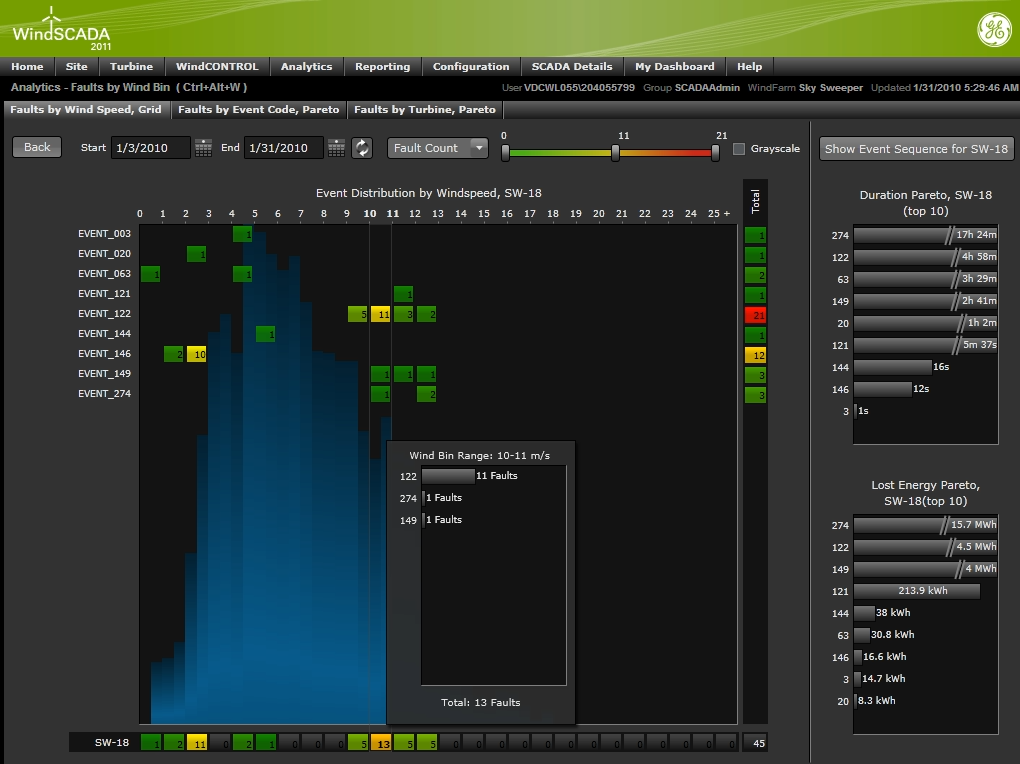Click the EVENT_274 row label
The height and width of the screenshot is (764, 1020).
[x=104, y=394]
